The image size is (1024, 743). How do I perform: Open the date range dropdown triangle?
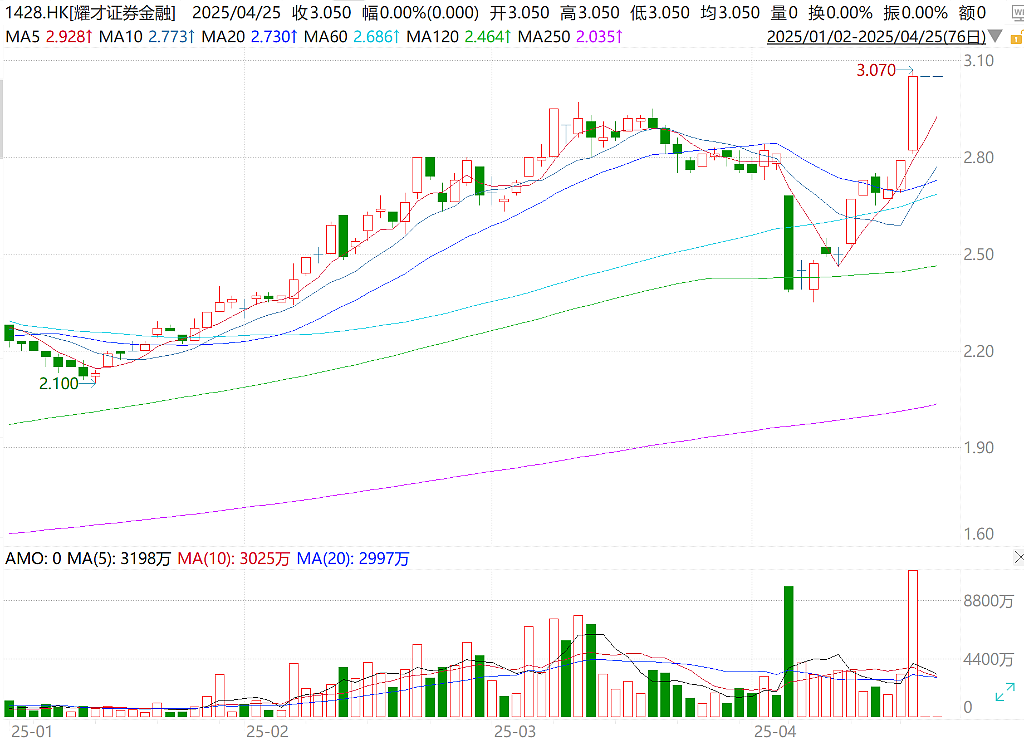tap(995, 37)
